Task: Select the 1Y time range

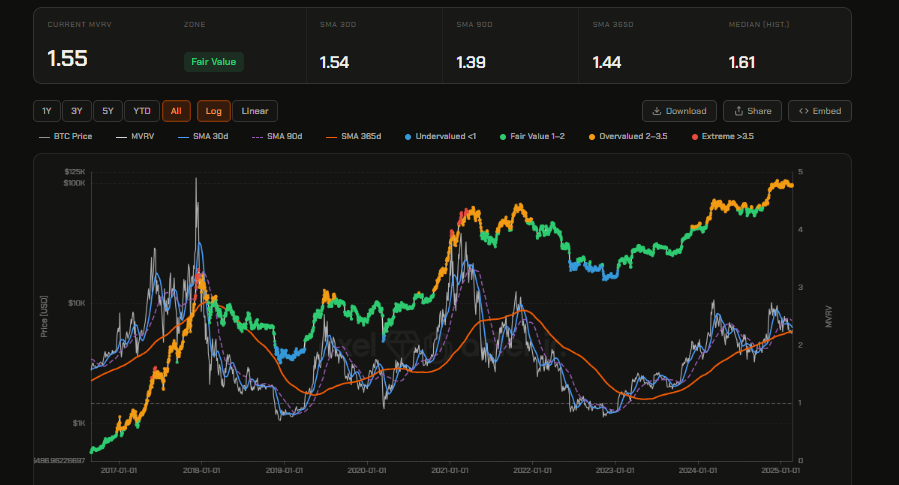Action: click(x=46, y=111)
